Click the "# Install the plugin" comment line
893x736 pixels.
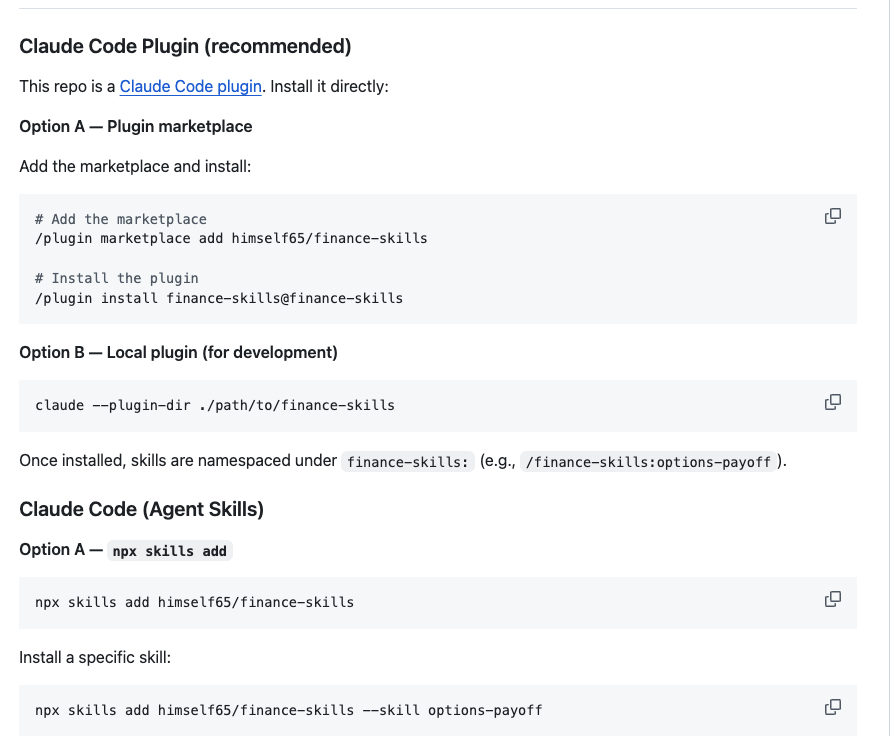[117, 279]
